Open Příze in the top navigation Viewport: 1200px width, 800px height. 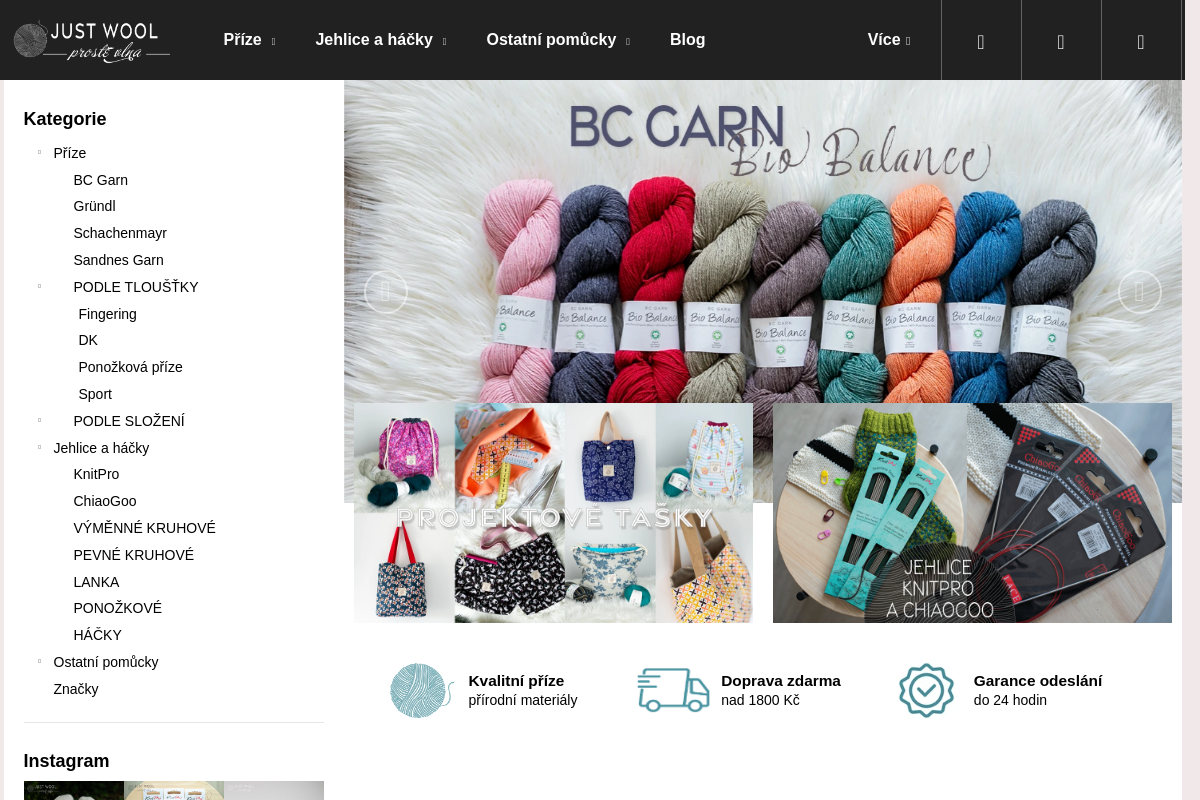click(248, 40)
